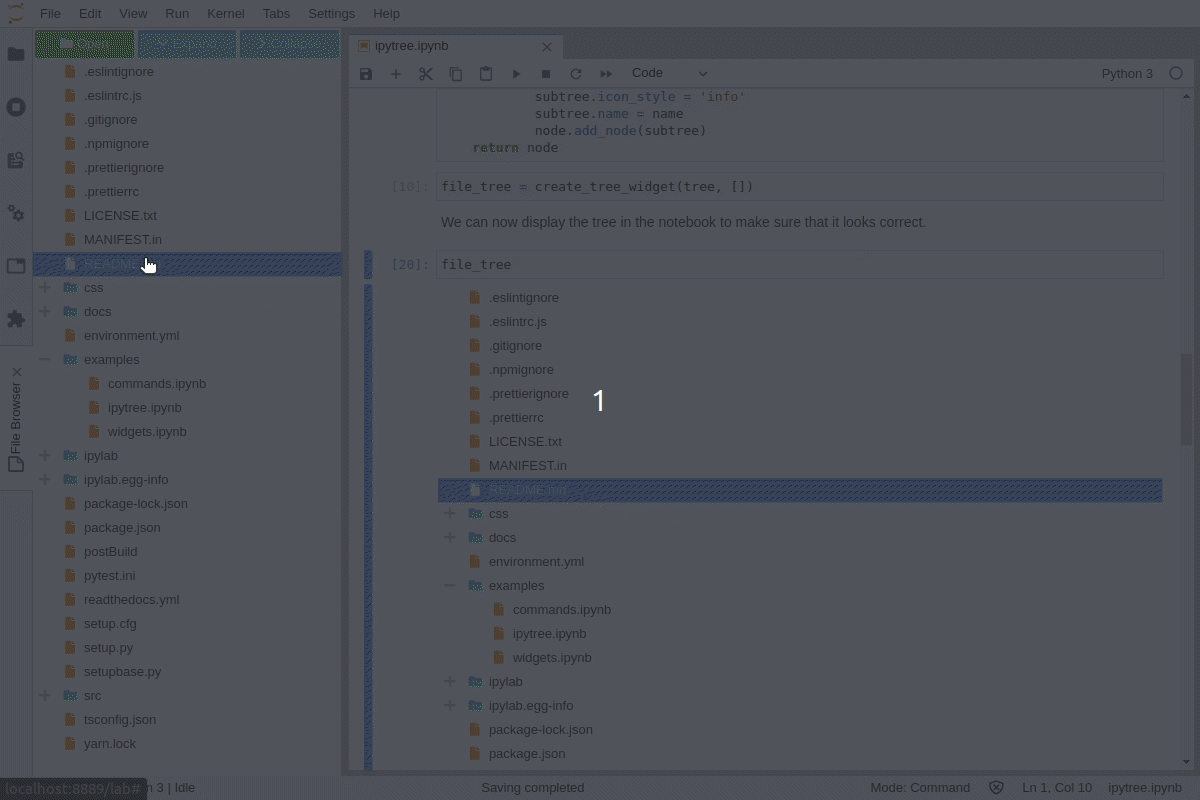Close the File Browser side panel tab
This screenshot has height=800, width=1200.
(x=16, y=372)
